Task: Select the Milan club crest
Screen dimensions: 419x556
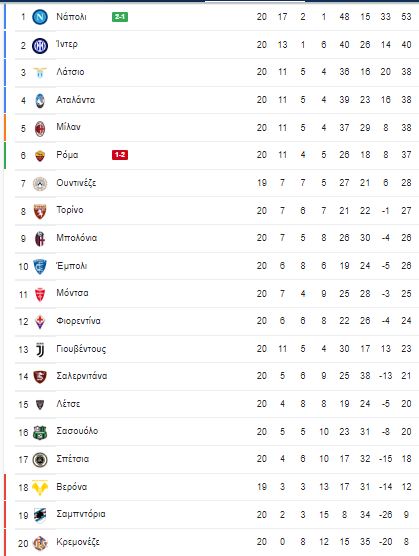Action: pos(40,128)
